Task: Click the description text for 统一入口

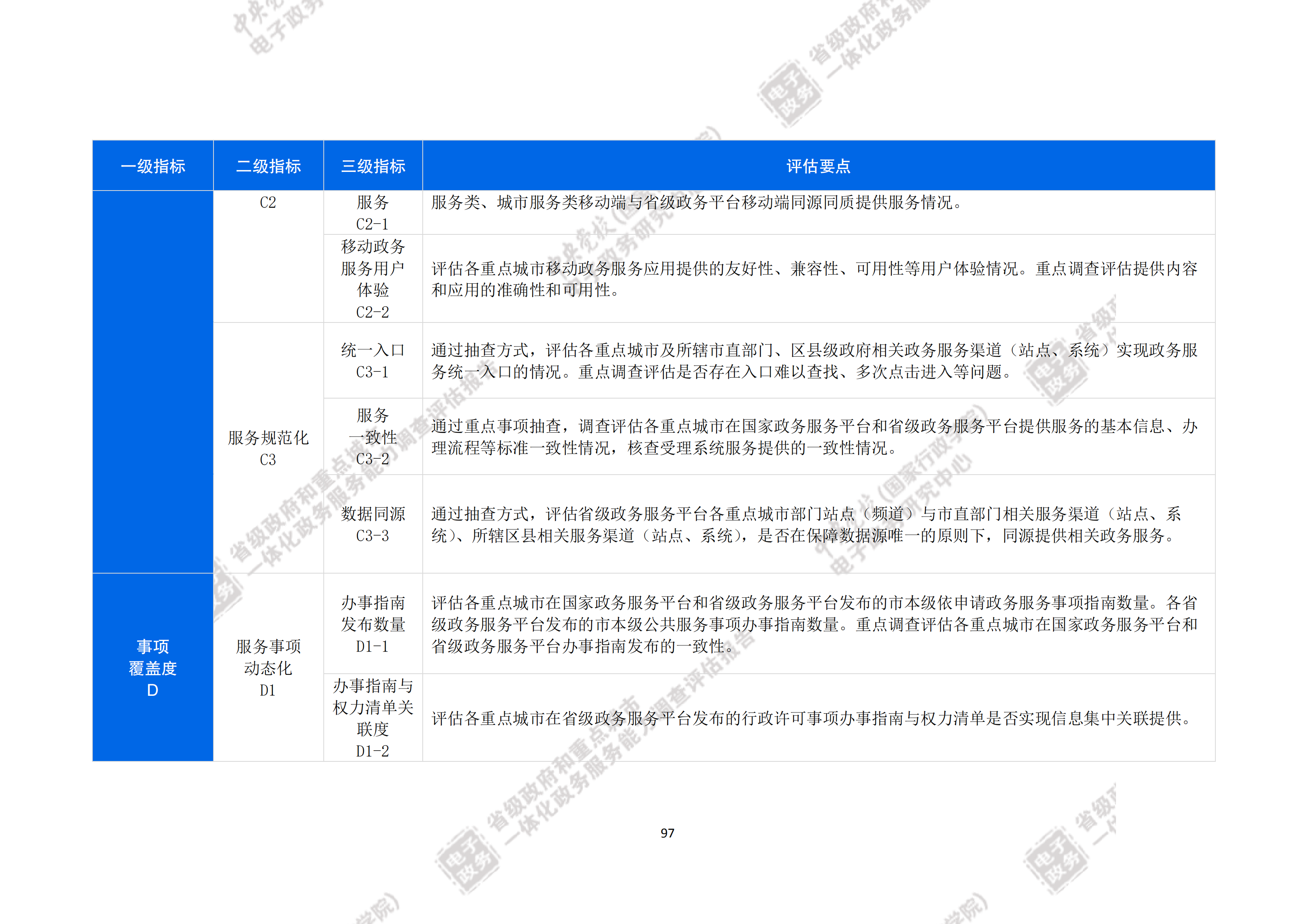Action: pos(814,360)
